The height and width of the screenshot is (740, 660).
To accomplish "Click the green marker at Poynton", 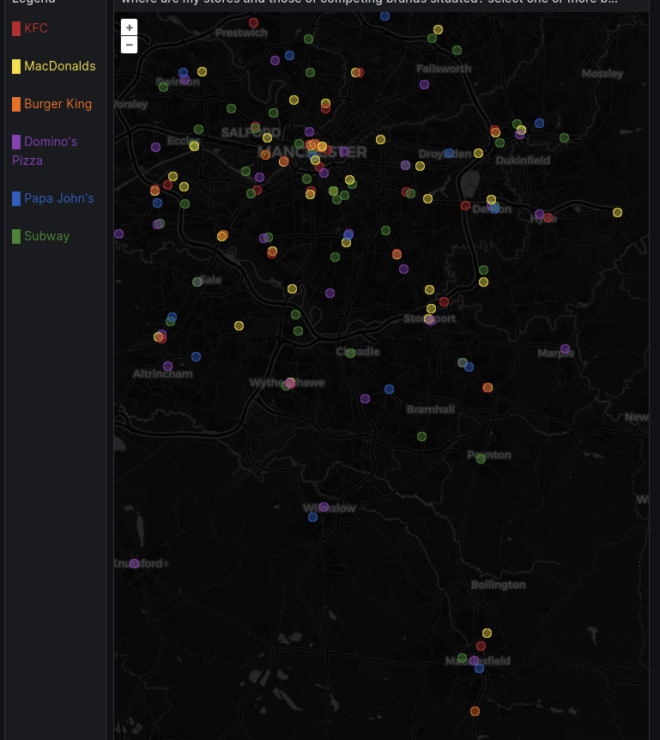I will (481, 459).
